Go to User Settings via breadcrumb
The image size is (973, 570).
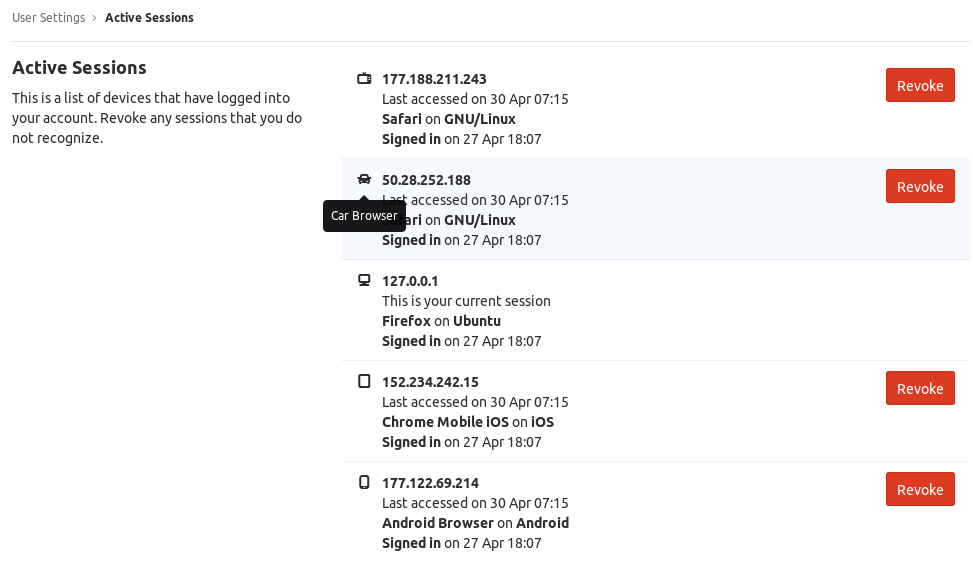(x=49, y=18)
